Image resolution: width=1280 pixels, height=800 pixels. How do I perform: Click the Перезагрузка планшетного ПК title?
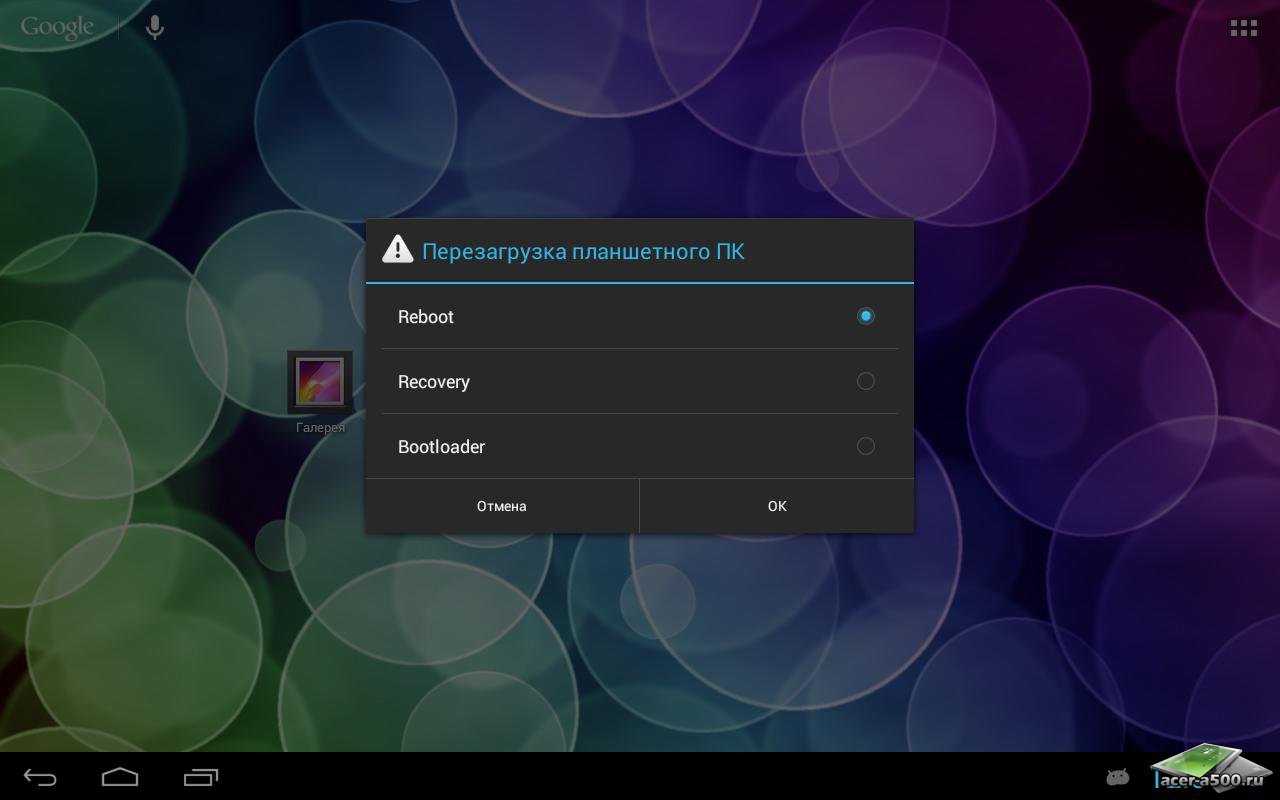[583, 251]
